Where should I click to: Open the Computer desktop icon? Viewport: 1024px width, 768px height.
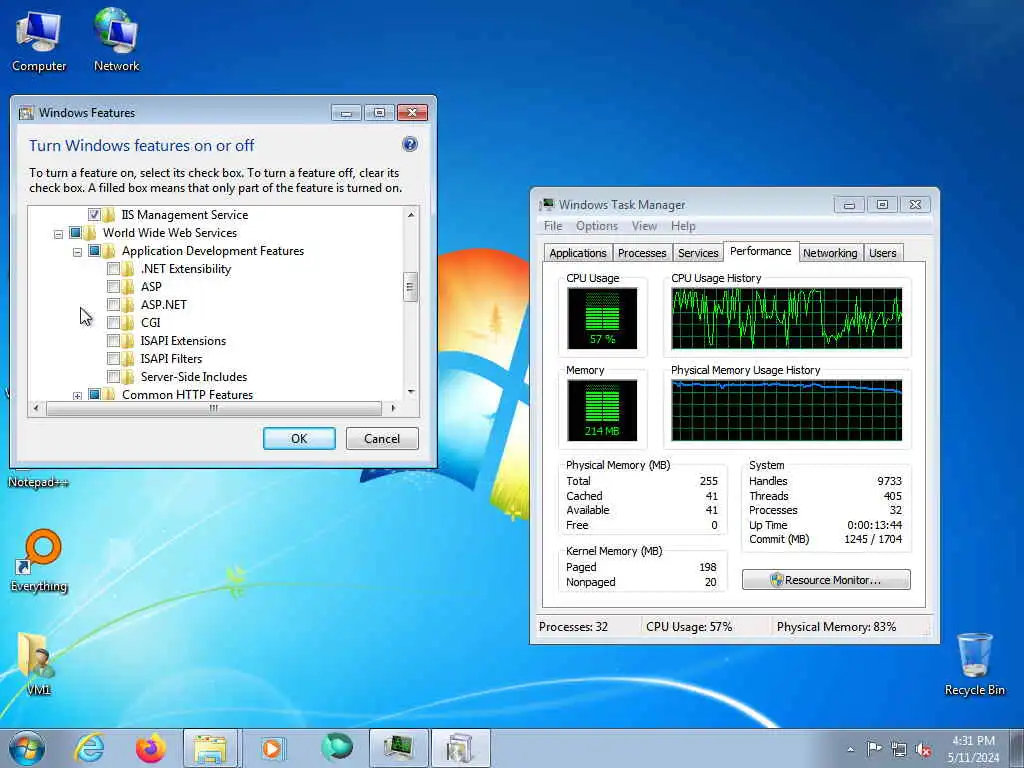[x=39, y=39]
